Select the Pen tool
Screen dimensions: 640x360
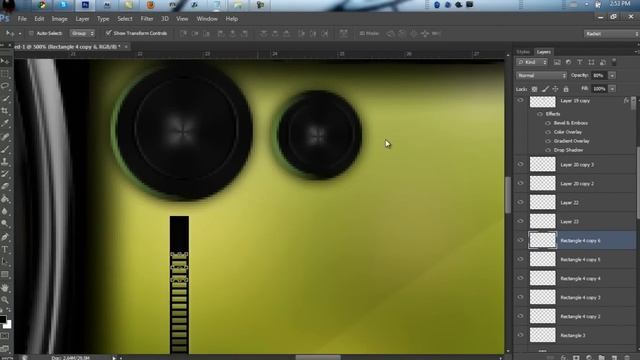click(x=5, y=237)
